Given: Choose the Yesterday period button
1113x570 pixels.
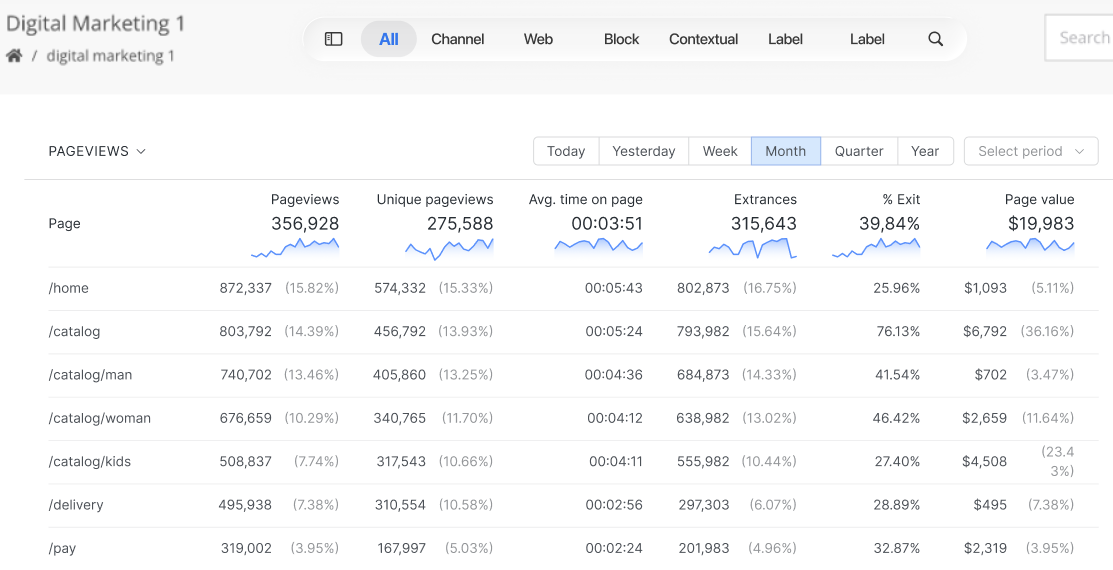Looking at the screenshot, I should coord(643,151).
